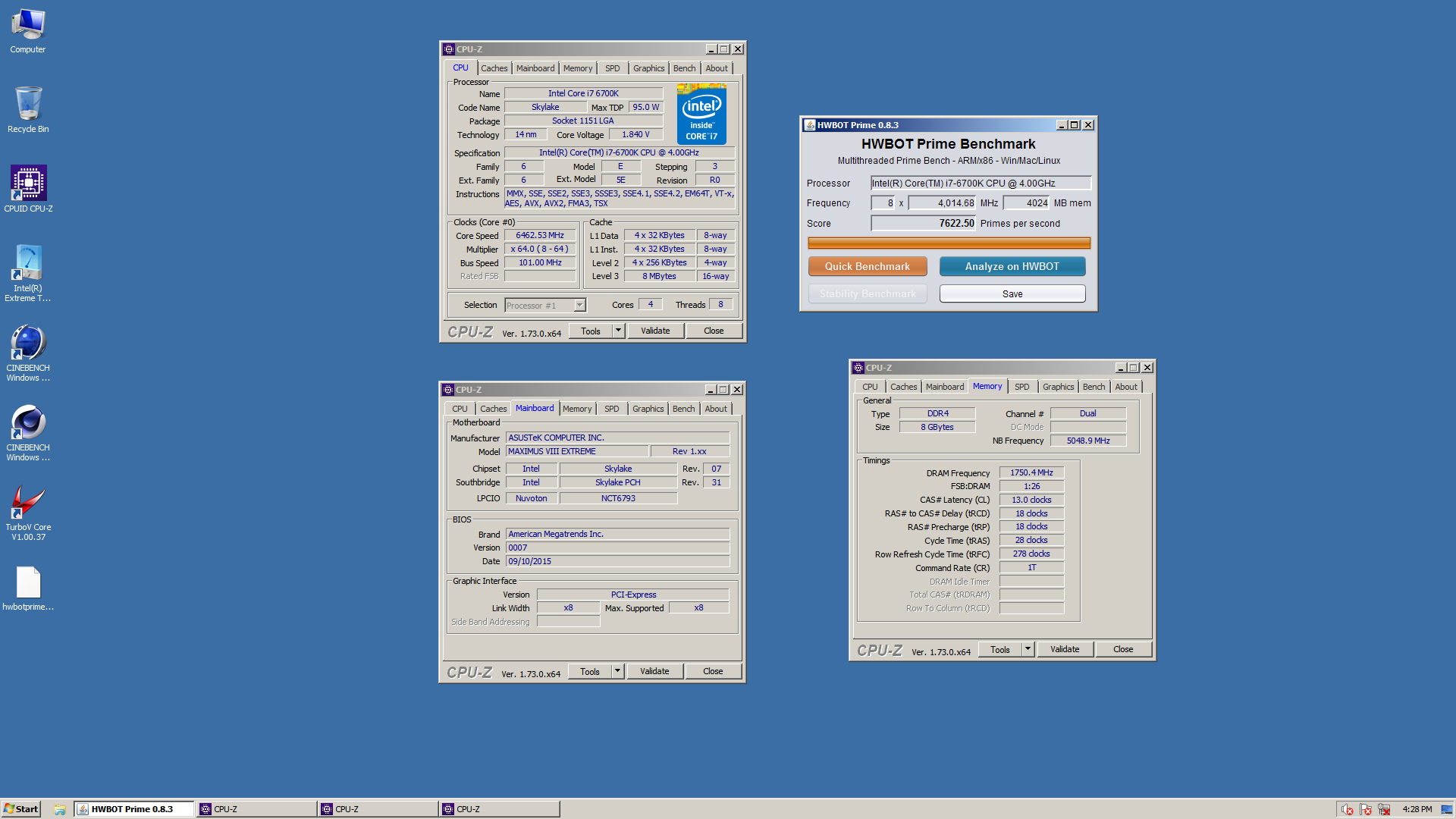Click Tools button in the CPU window
Image resolution: width=1456 pixels, height=819 pixels.
click(591, 331)
